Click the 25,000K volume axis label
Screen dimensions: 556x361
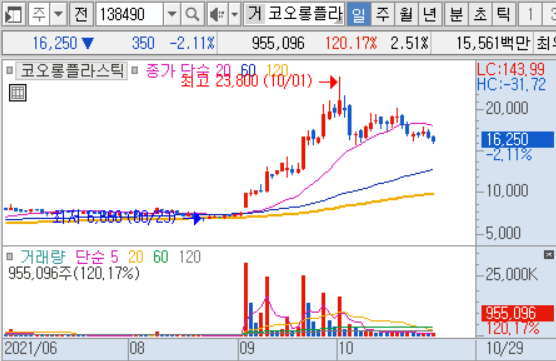(512, 274)
